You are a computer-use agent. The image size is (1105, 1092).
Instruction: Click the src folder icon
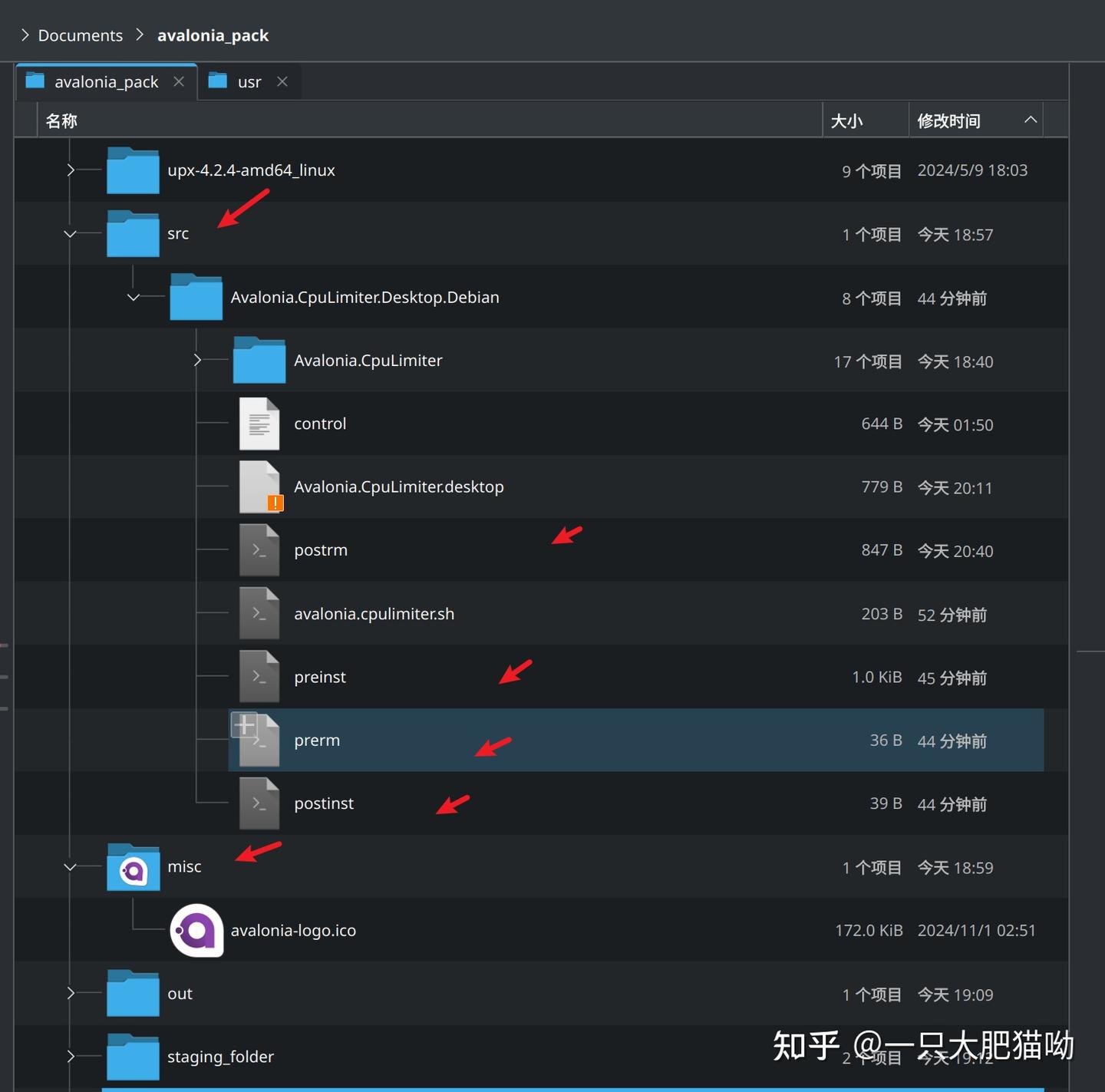coord(132,233)
